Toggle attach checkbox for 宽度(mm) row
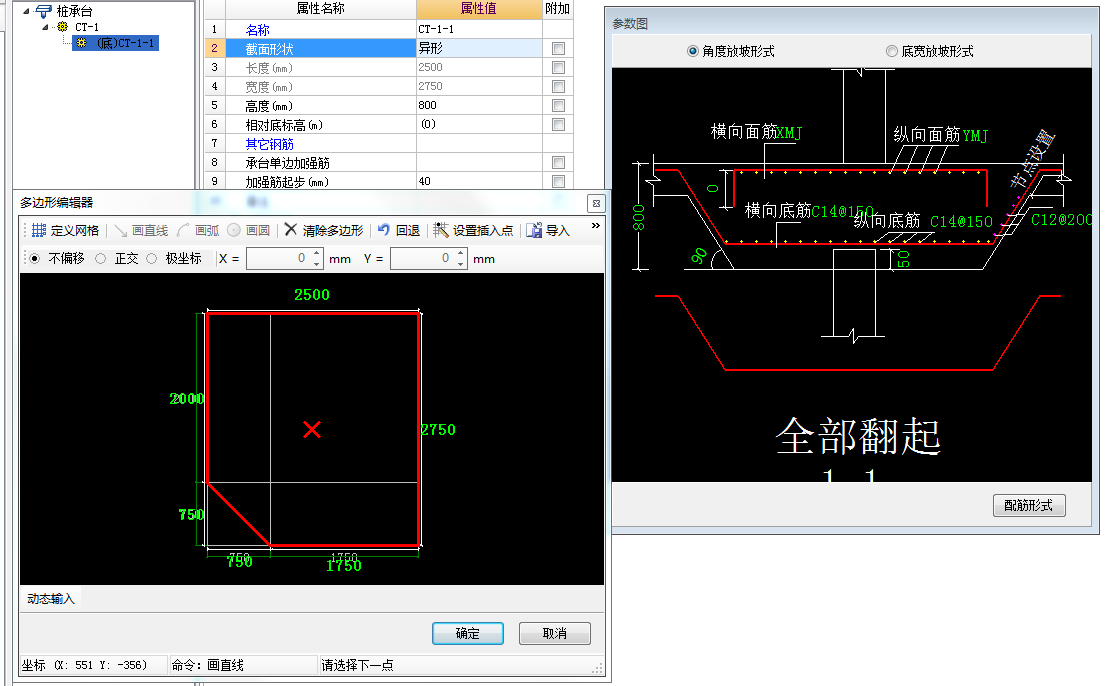The height and width of the screenshot is (686, 1120). coord(559,86)
